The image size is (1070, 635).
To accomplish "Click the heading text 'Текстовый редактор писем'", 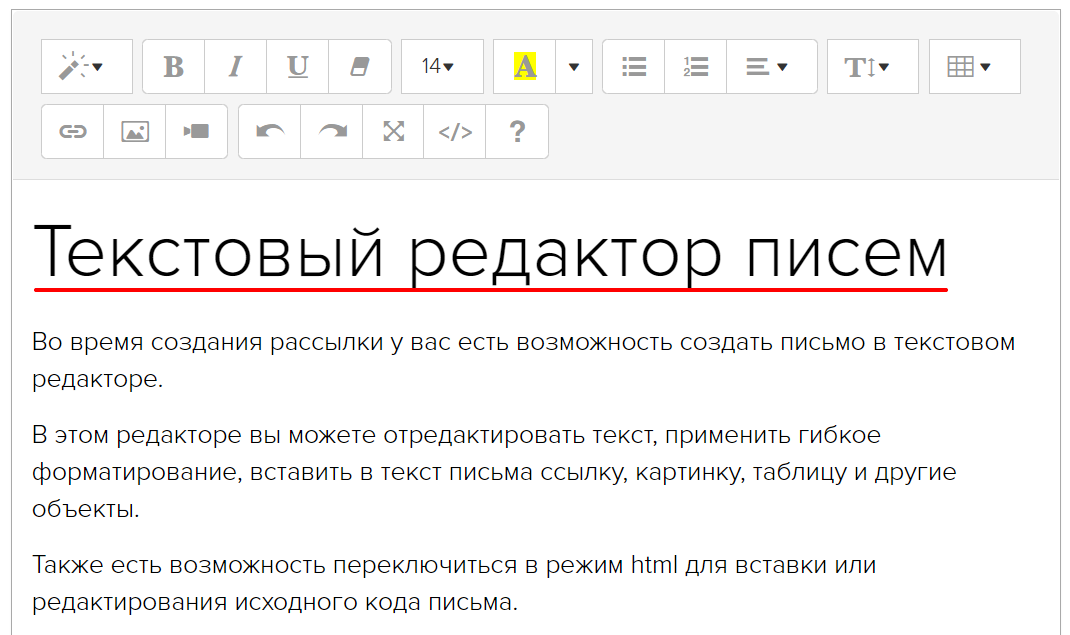I will (x=490, y=253).
